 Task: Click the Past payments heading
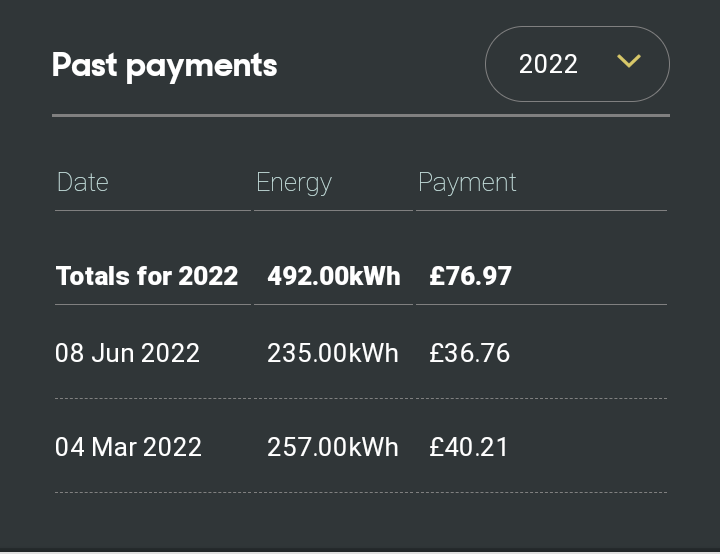point(164,66)
